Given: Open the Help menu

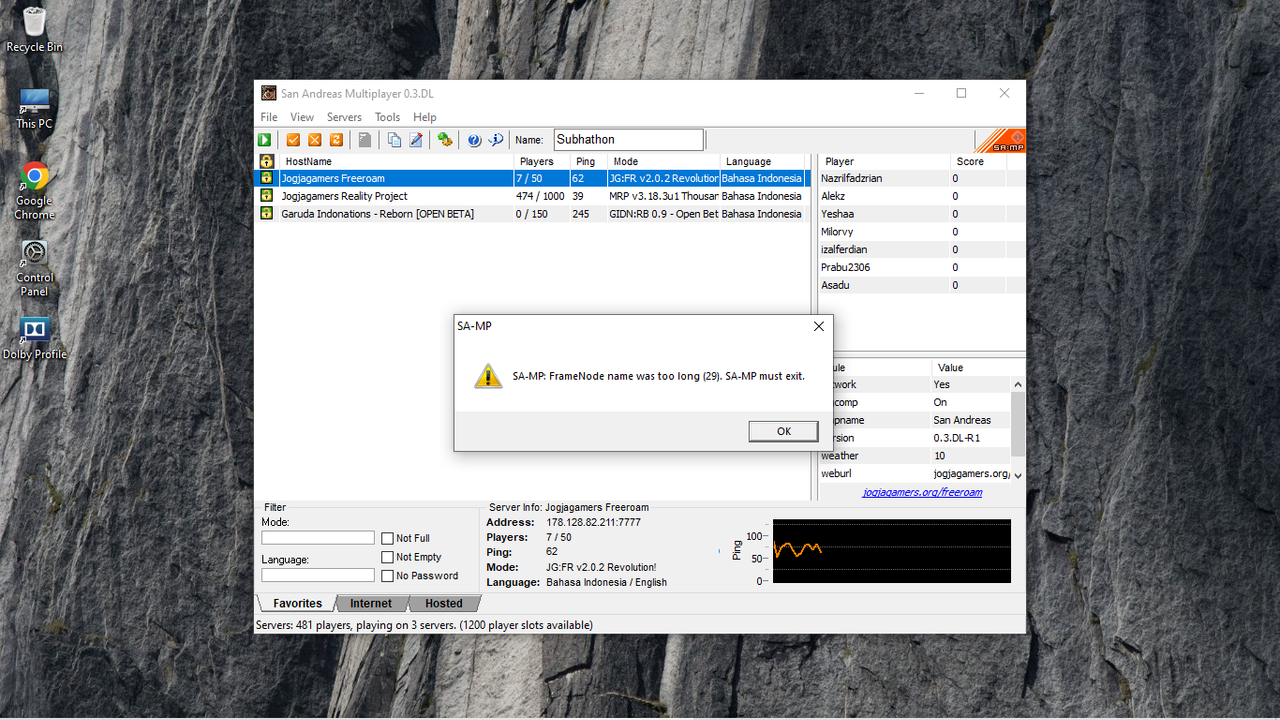Looking at the screenshot, I should 425,117.
